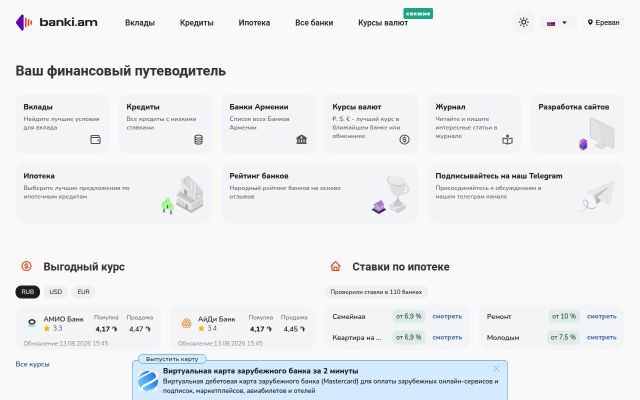Click the dollar icon in Курсы валют card
This screenshot has height=400, width=640.
pos(404,140)
